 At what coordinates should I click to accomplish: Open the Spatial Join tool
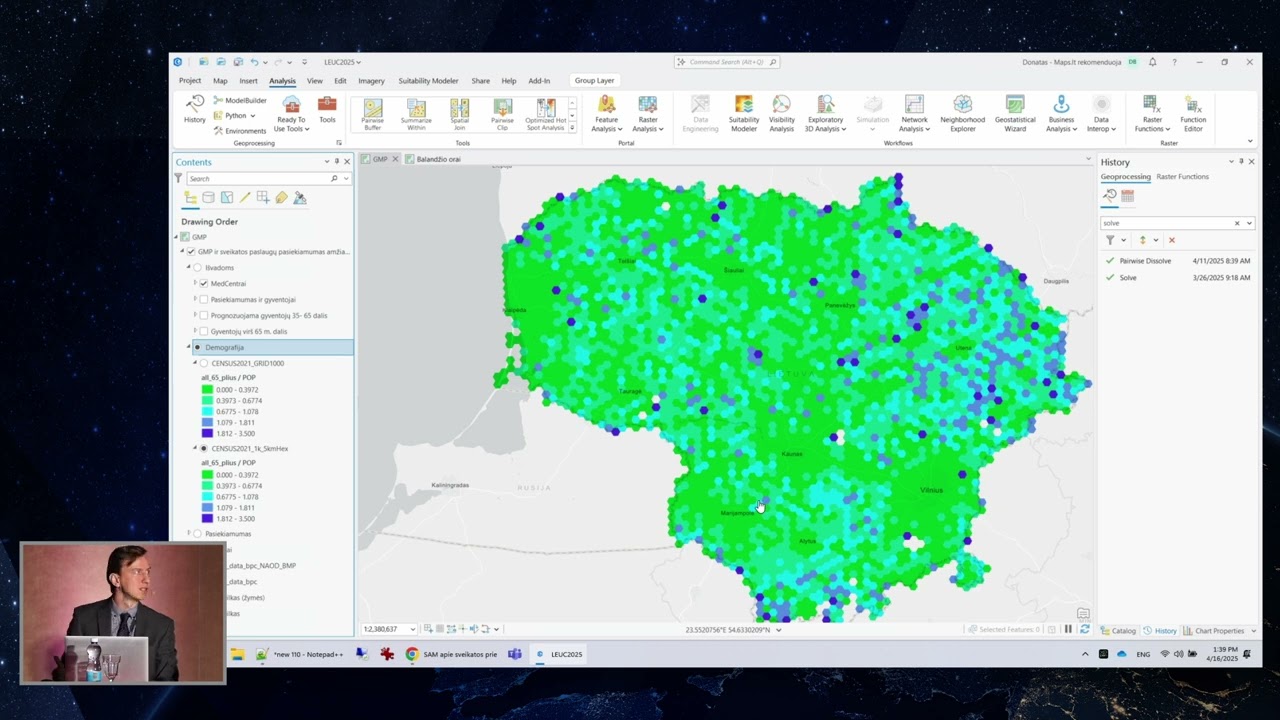pyautogui.click(x=459, y=114)
